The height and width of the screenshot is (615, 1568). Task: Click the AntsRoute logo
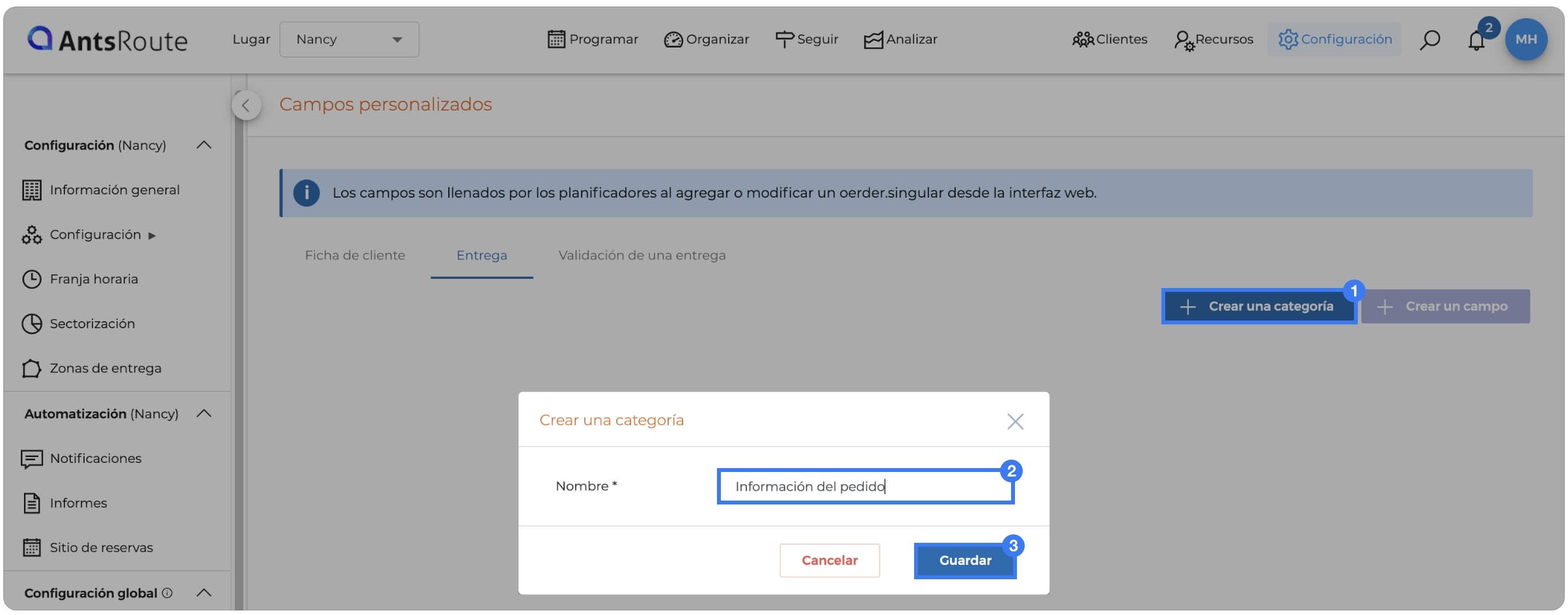(x=107, y=40)
